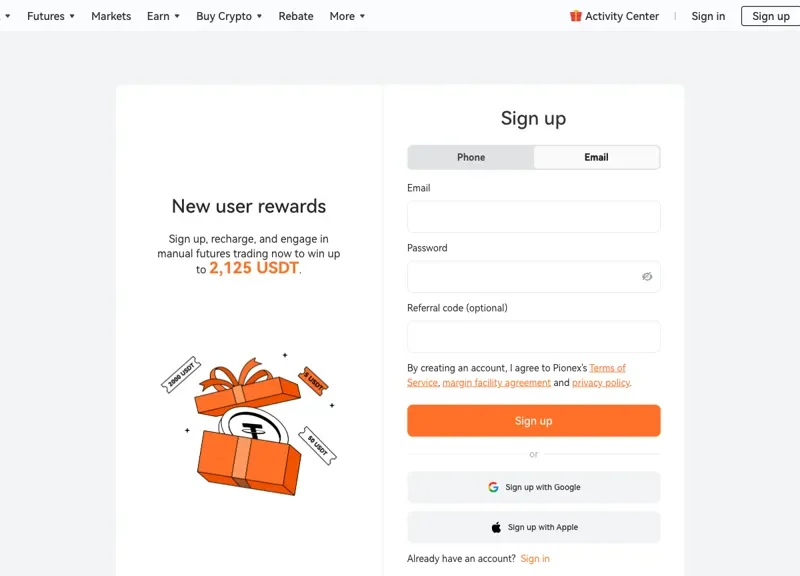Image resolution: width=800 pixels, height=576 pixels.
Task: Toggle password visibility eye icon
Action: pos(647,277)
